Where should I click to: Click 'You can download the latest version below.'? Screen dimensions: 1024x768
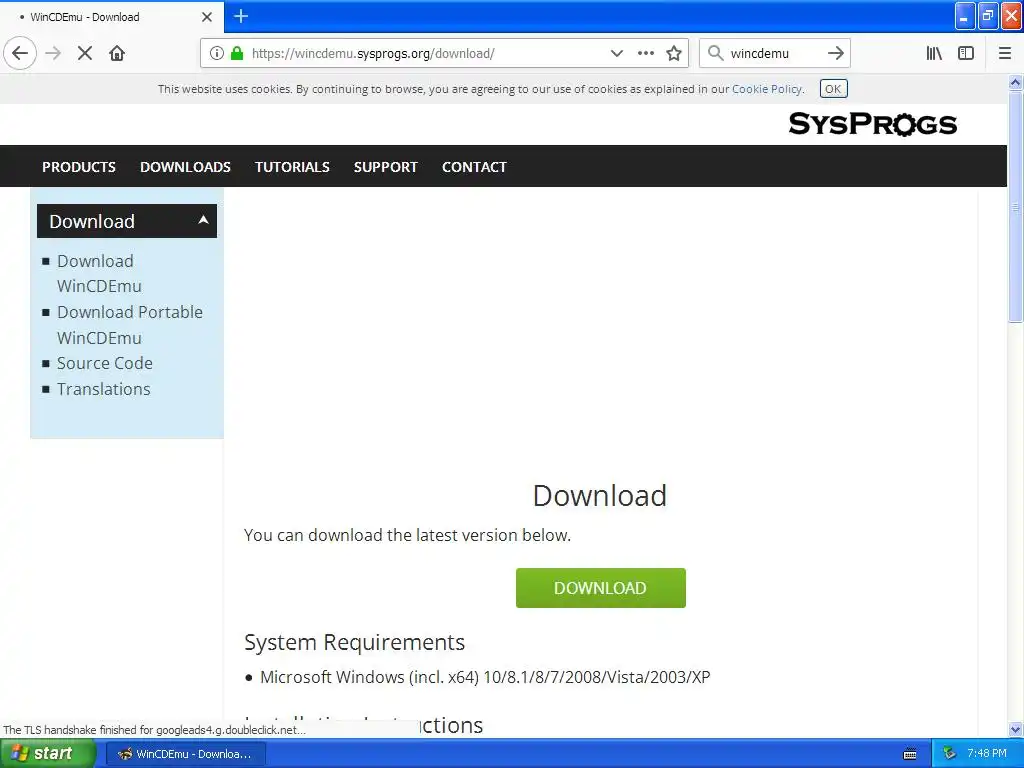tap(408, 536)
